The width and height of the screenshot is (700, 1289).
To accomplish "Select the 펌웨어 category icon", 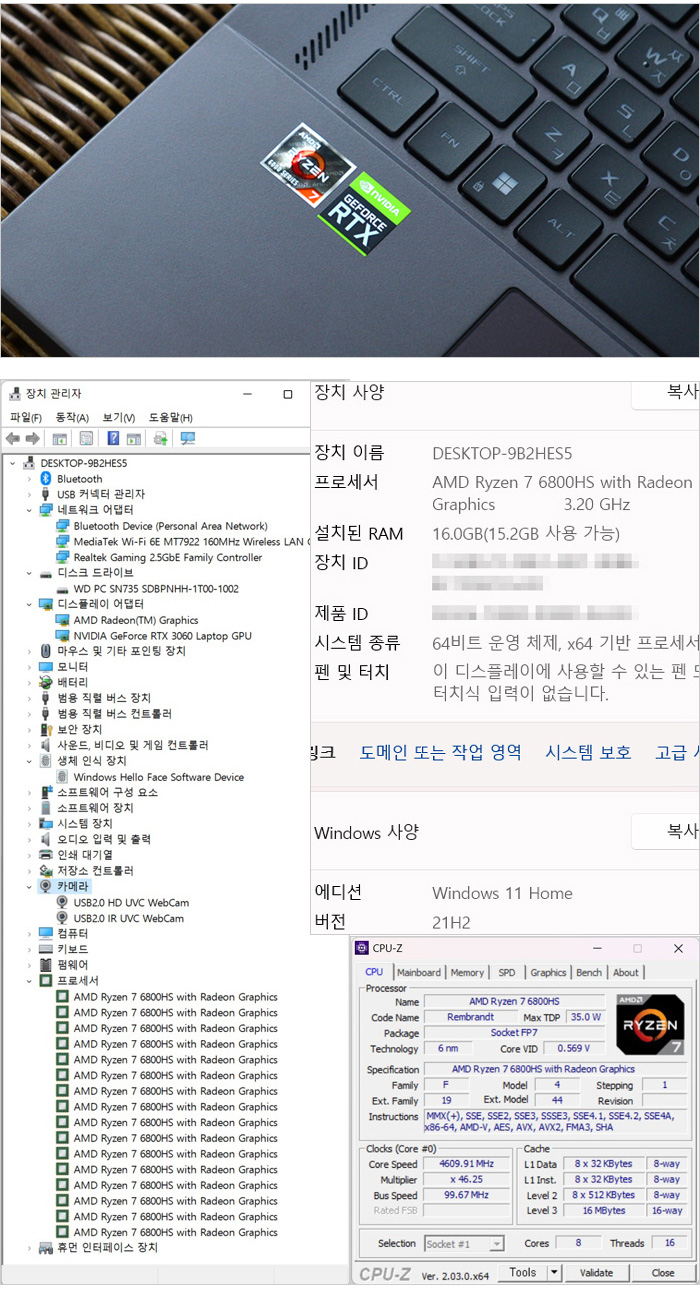I will pos(45,965).
